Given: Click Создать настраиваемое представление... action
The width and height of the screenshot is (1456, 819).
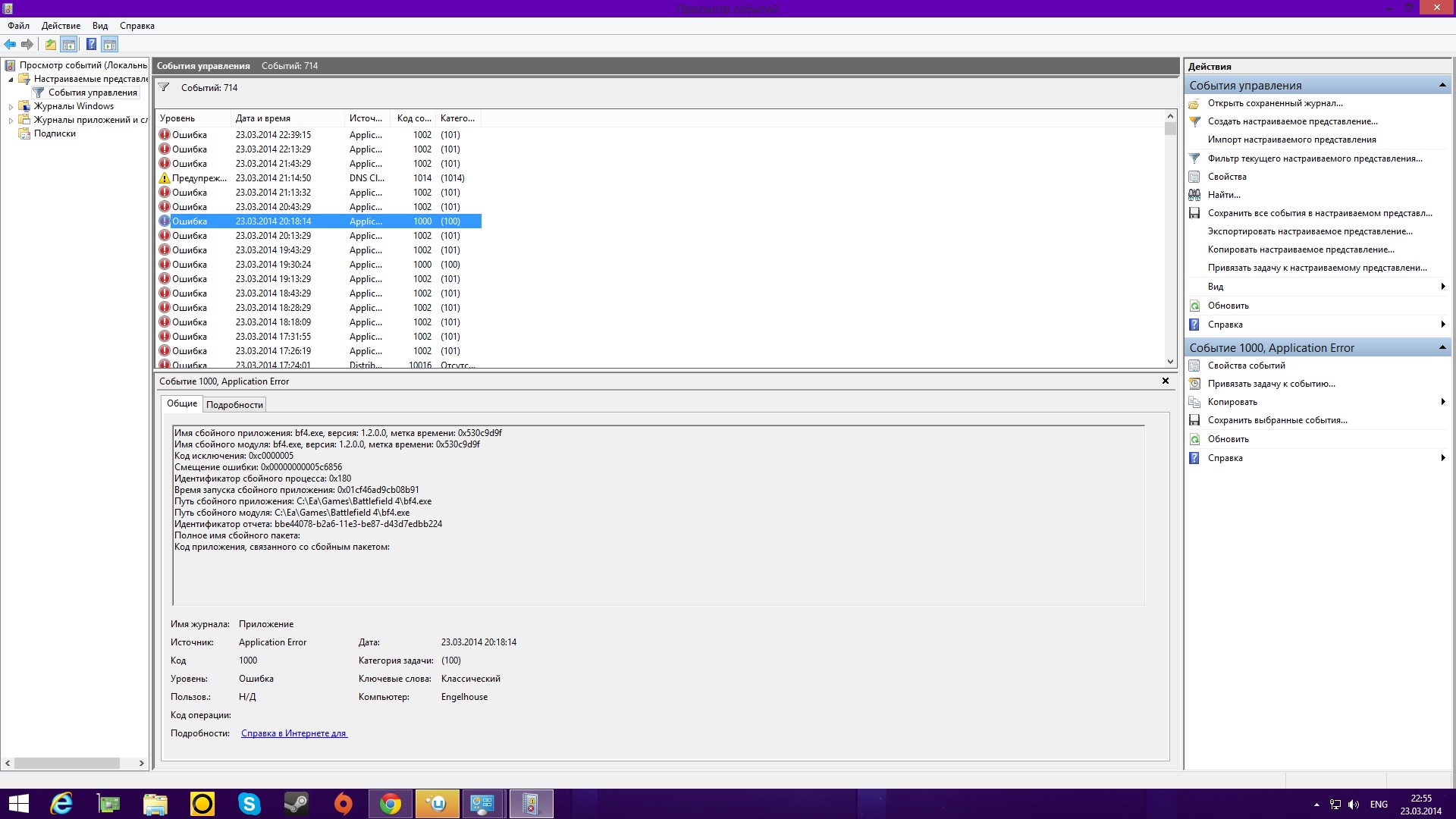Looking at the screenshot, I should (x=1292, y=121).
